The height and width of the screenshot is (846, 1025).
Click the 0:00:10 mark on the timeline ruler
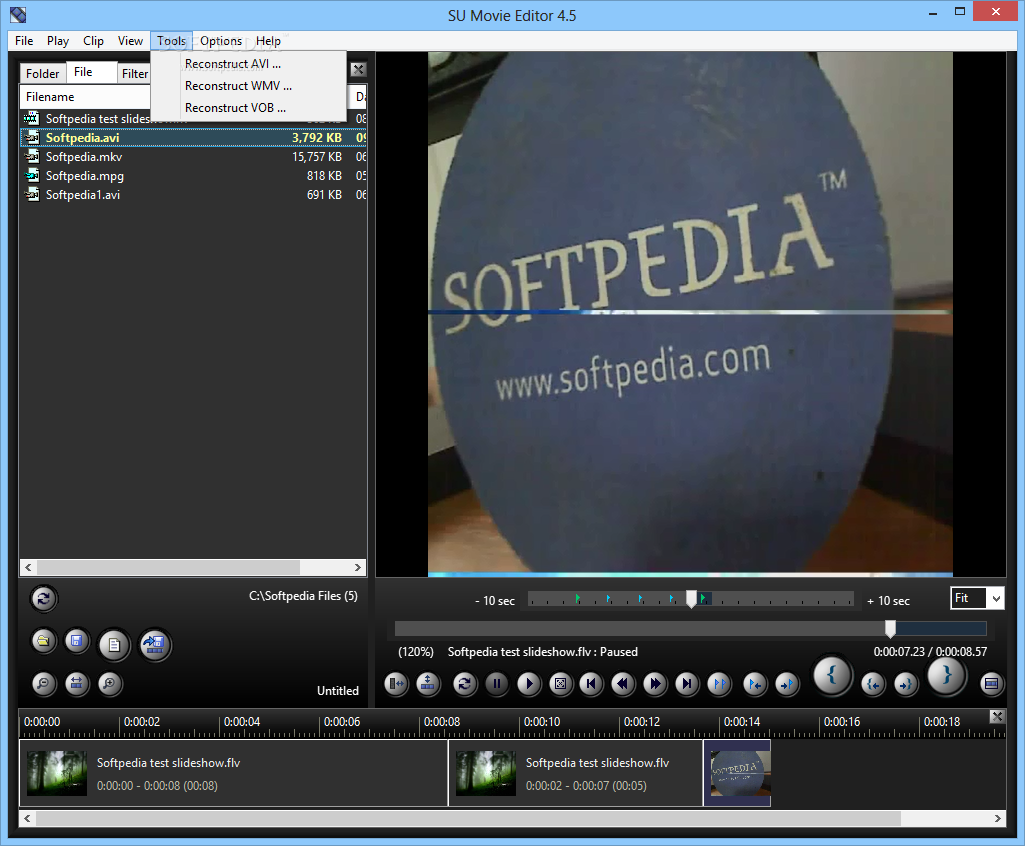542,722
